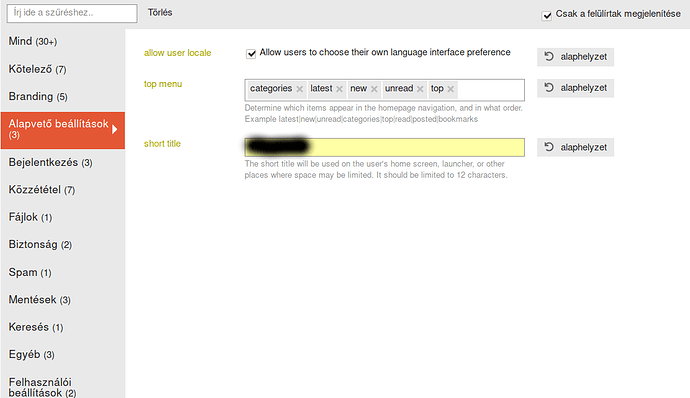The width and height of the screenshot is (690, 398).
Task: Click the short title setting label
Action: [x=162, y=144]
